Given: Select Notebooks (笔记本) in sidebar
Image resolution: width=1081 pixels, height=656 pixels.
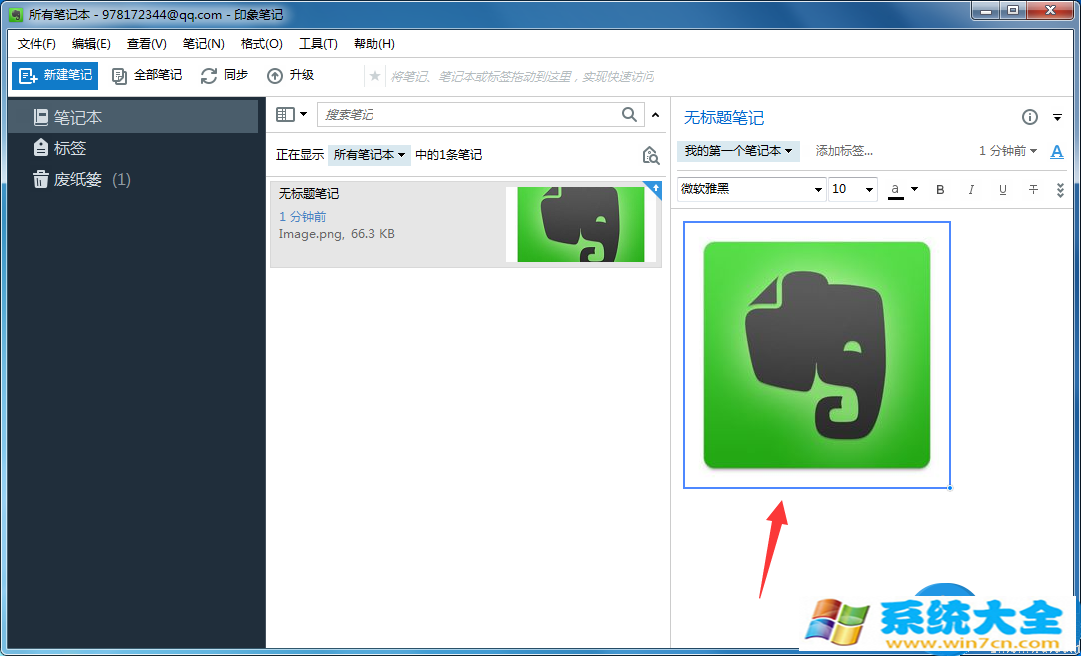Looking at the screenshot, I should click(x=133, y=118).
